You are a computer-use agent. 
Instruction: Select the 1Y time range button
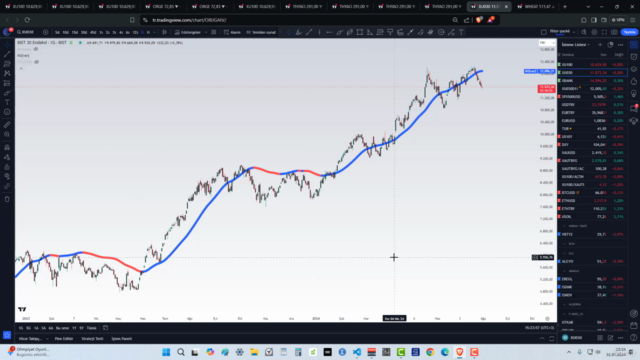click(74, 328)
